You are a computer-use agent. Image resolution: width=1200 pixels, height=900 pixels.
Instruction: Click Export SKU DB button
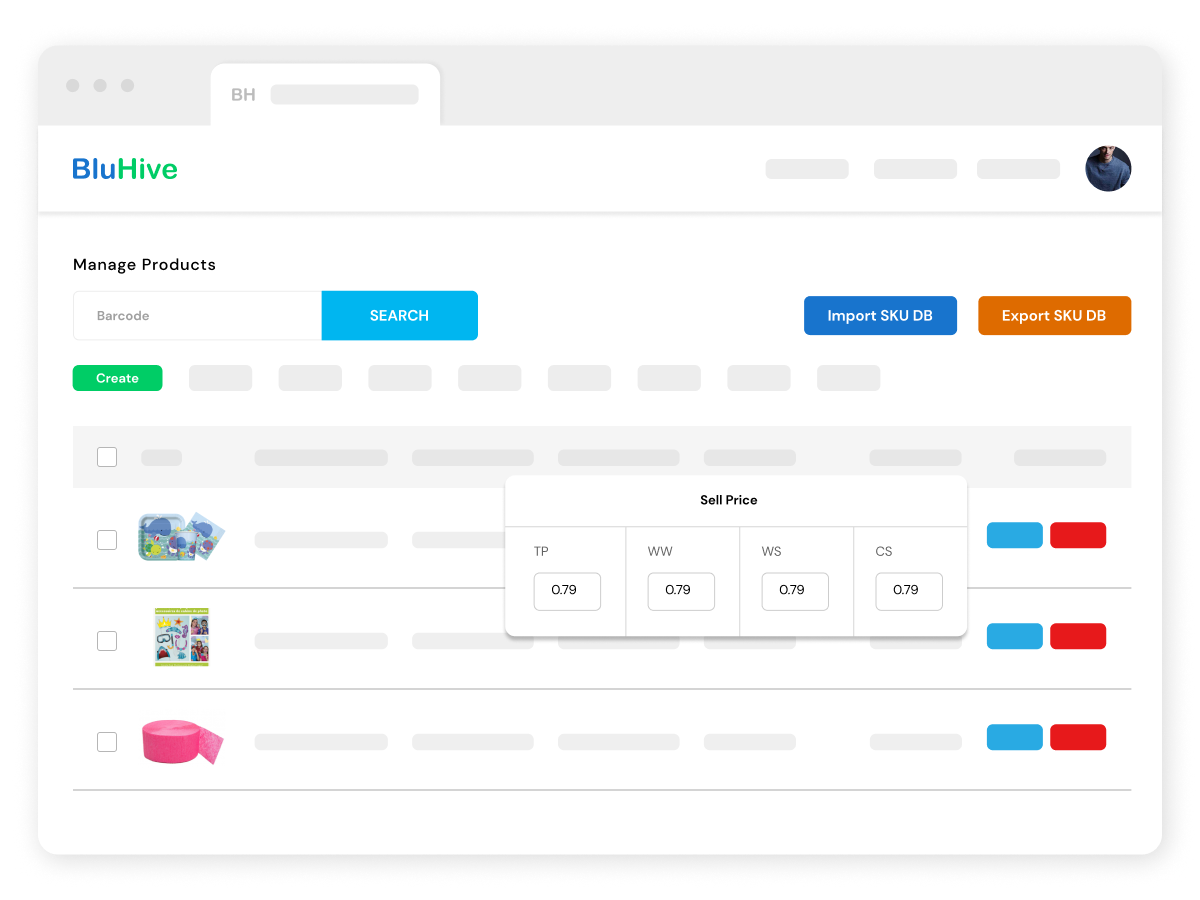click(x=1054, y=316)
